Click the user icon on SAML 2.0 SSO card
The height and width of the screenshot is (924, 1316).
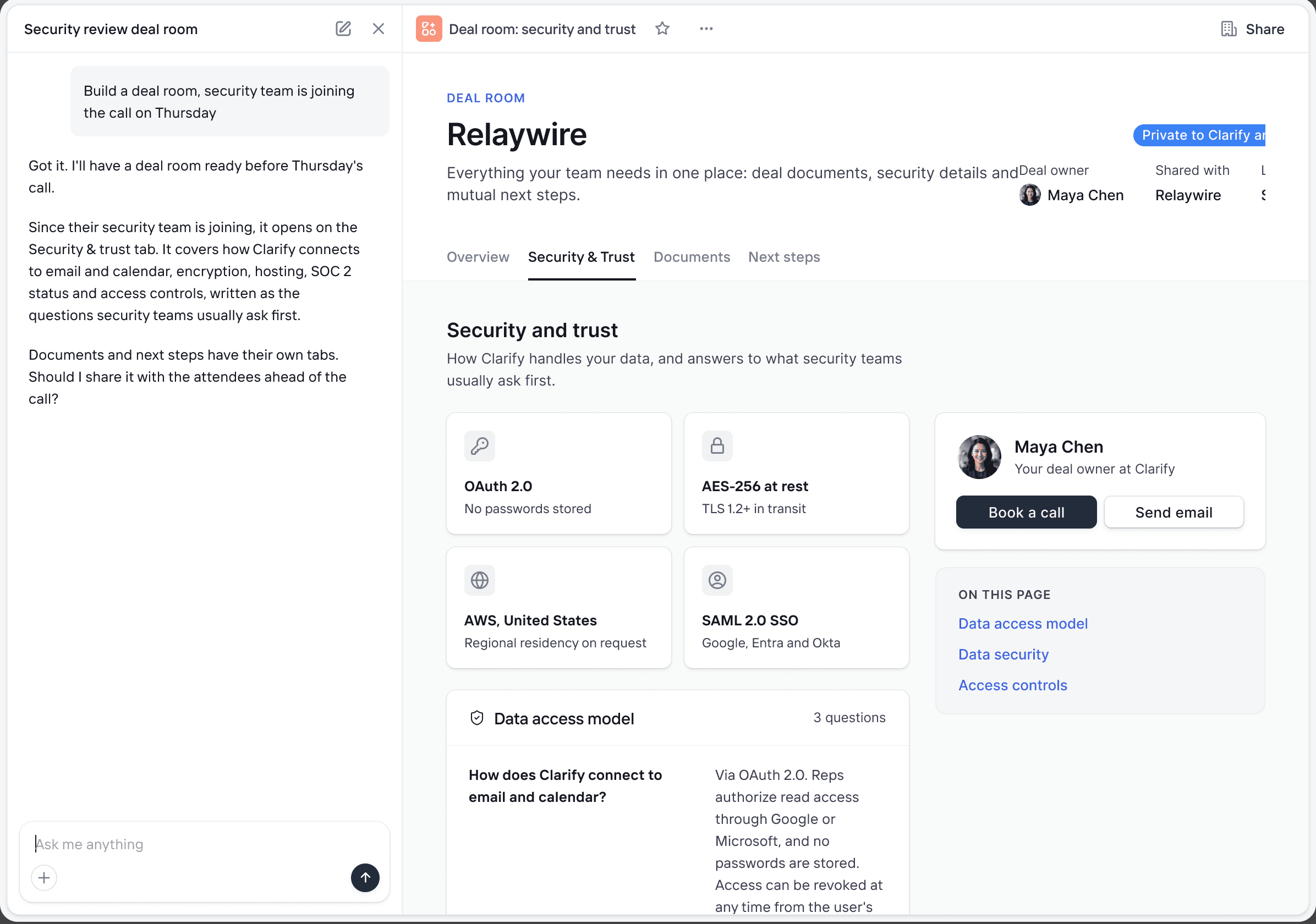point(717,580)
